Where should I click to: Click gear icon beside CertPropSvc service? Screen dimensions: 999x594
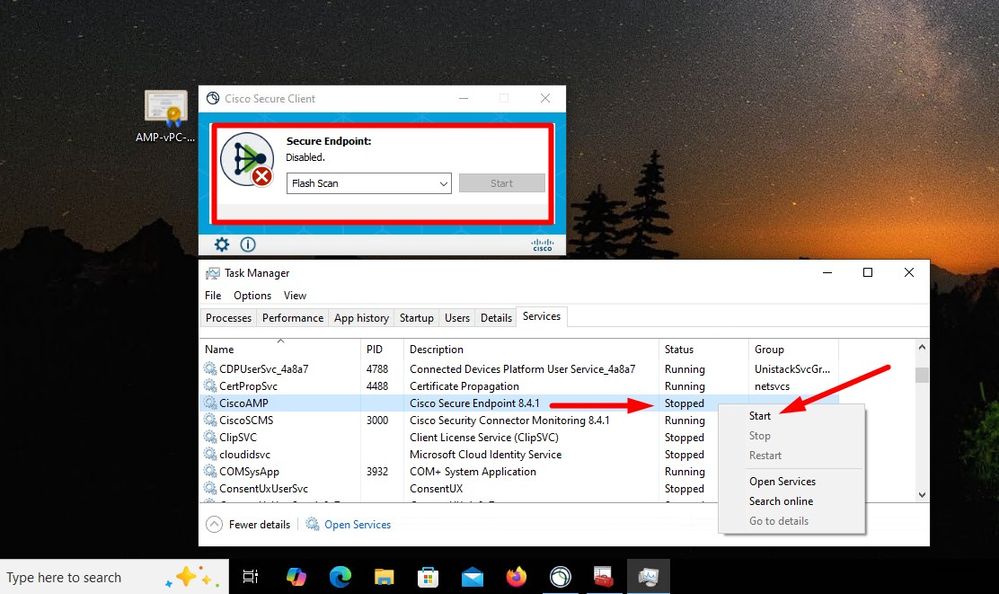pos(210,386)
